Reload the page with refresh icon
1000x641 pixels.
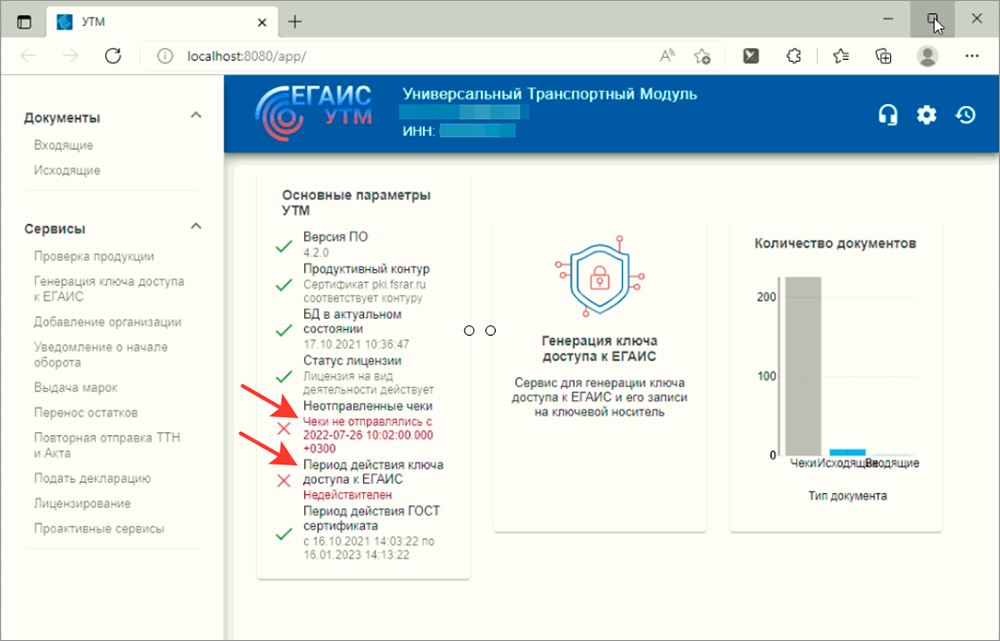[x=113, y=56]
